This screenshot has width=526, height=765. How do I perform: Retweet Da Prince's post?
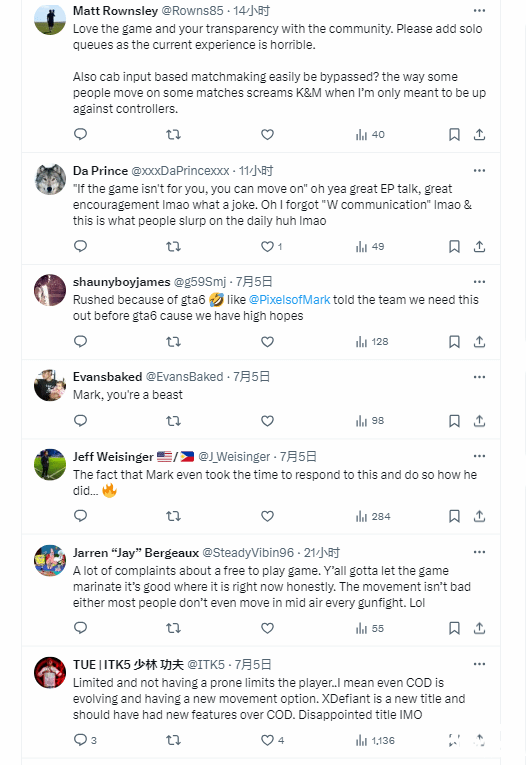pyautogui.click(x=173, y=246)
